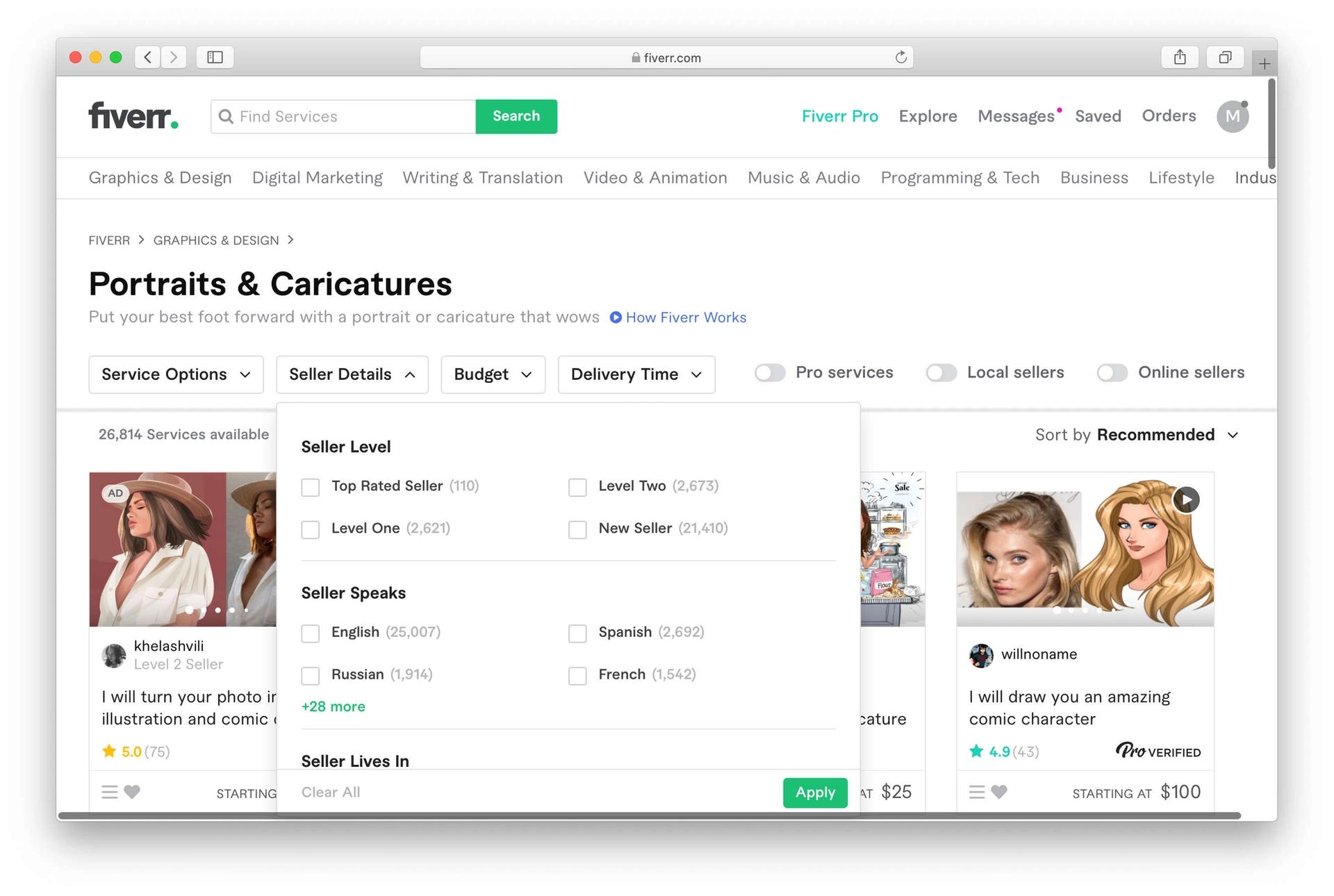Check the Level Two checkbox
Viewport: 1334px width, 896px height.
[x=577, y=487]
